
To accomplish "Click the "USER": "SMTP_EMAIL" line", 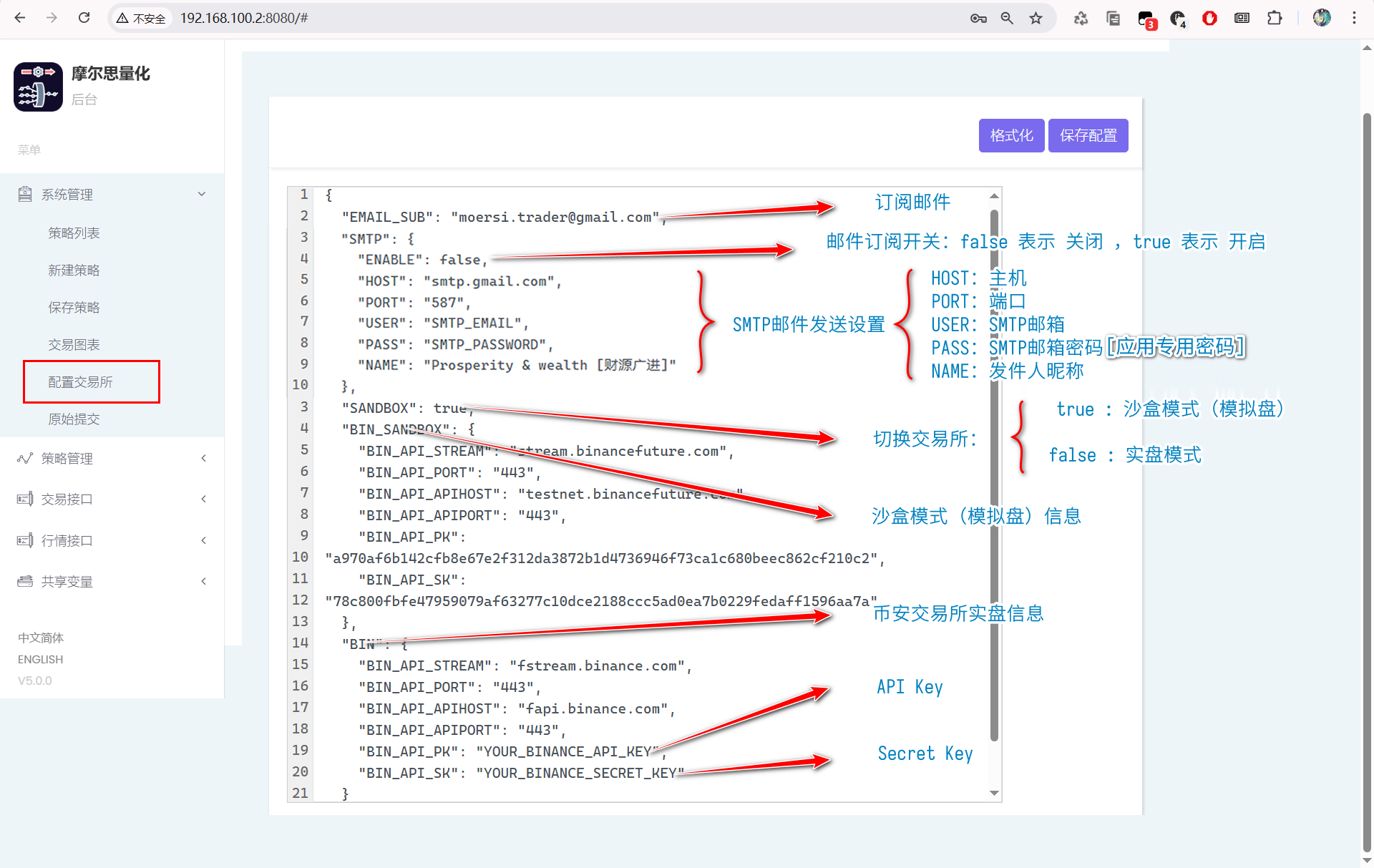I will pos(443,323).
